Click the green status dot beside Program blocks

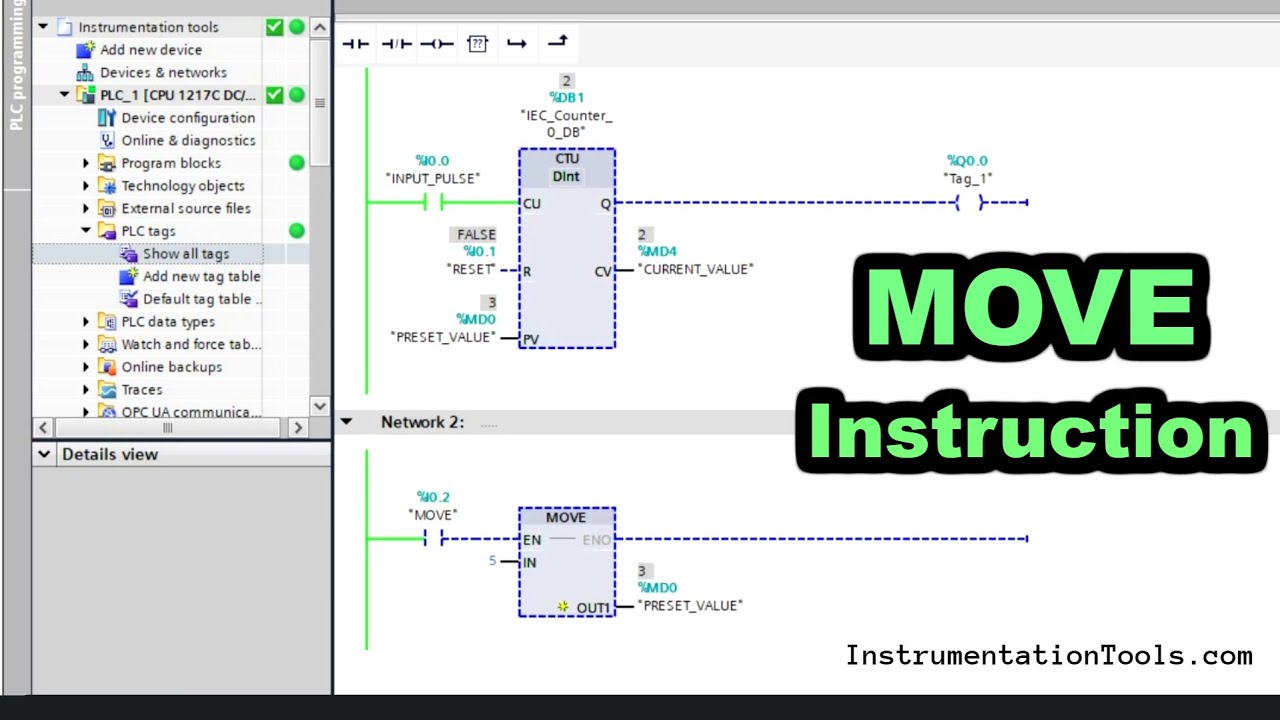[x=297, y=163]
